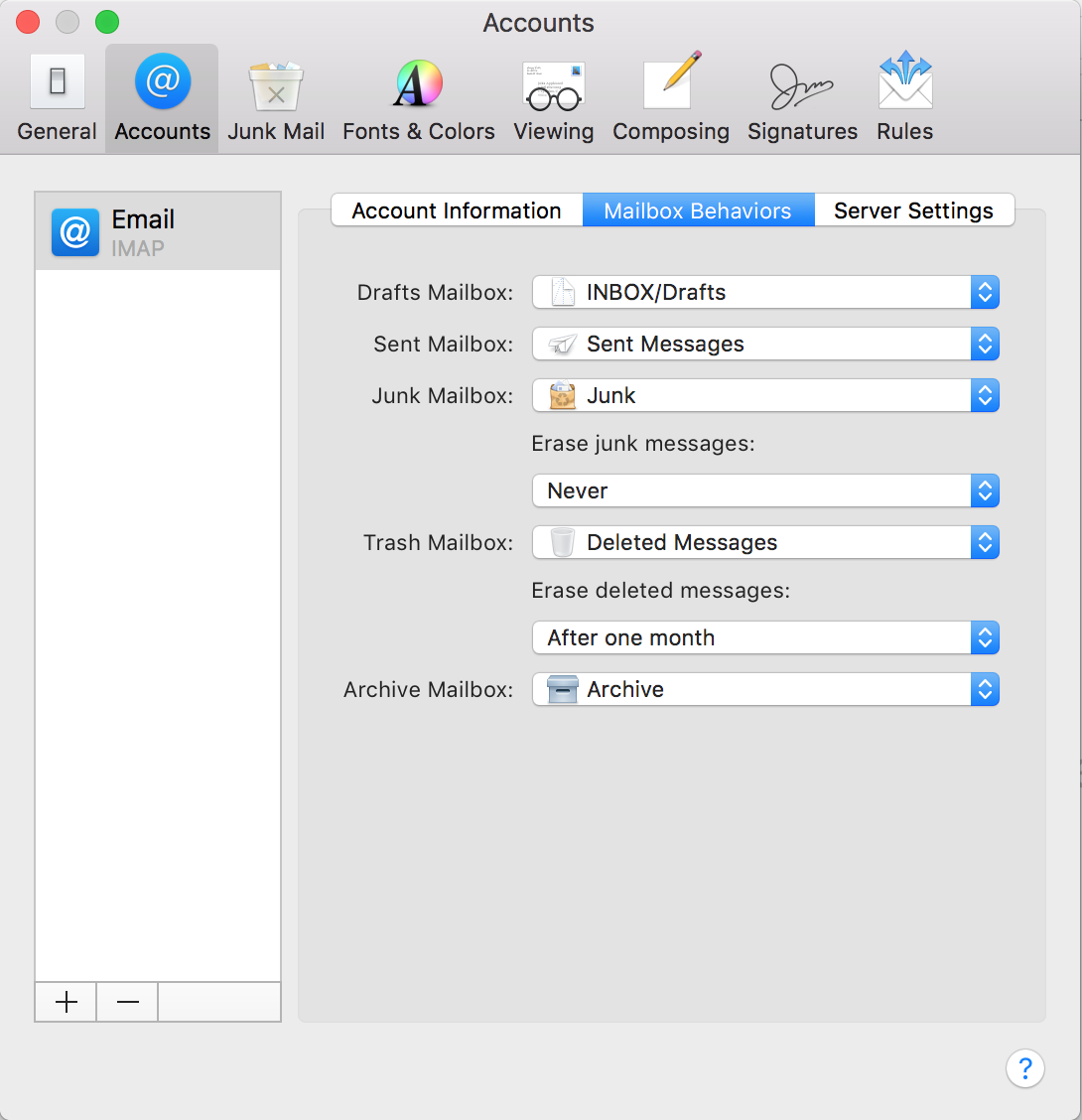Add a new account with plus button
Viewport: 1082px width, 1120px height.
pos(66,1002)
